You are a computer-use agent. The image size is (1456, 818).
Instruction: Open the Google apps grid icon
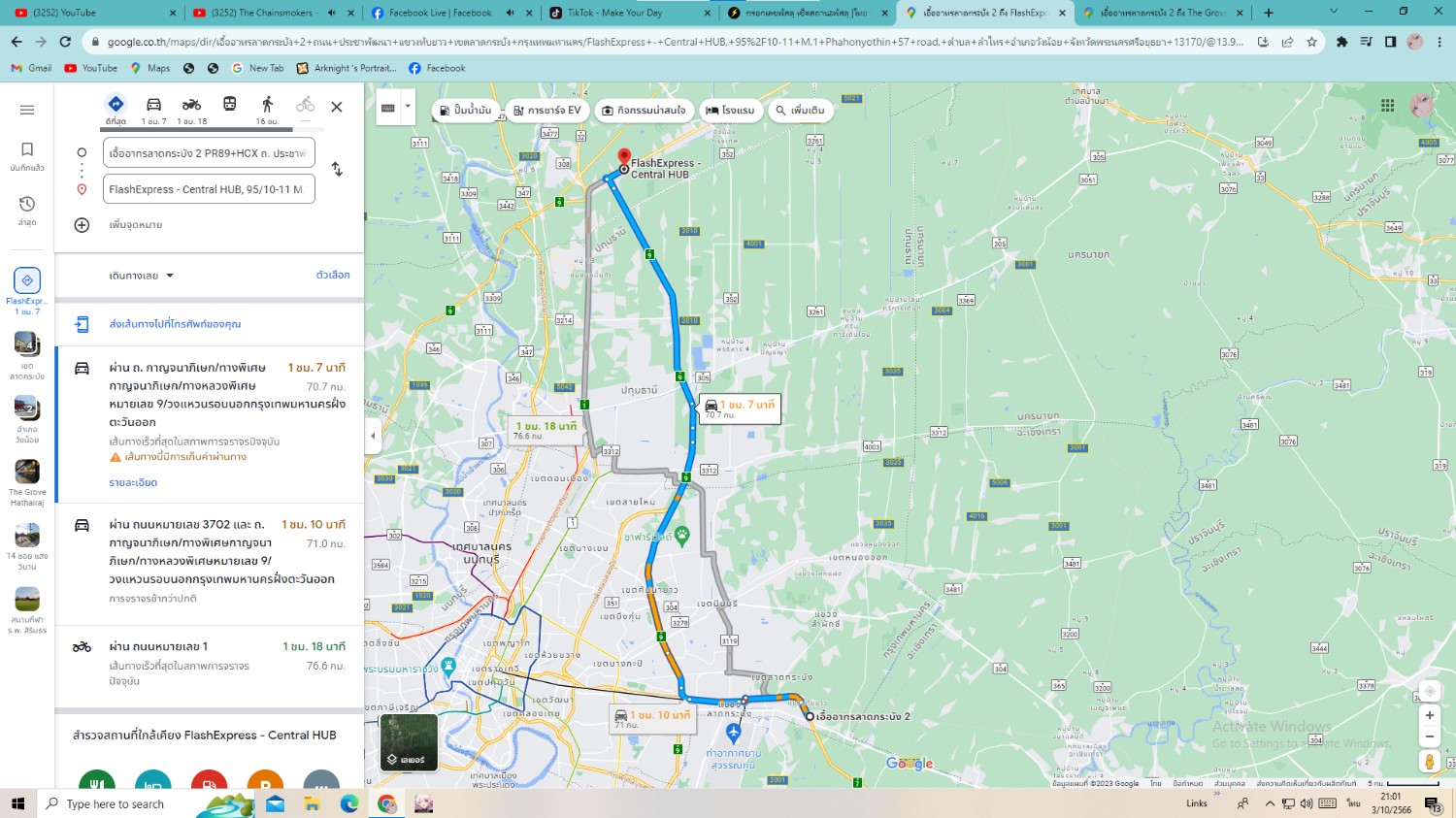(x=1388, y=105)
